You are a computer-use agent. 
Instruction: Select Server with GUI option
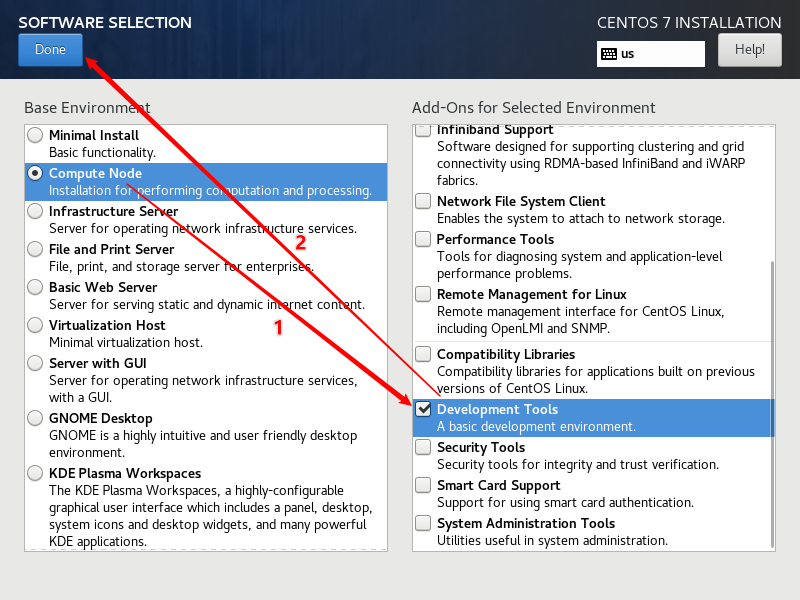[36, 363]
